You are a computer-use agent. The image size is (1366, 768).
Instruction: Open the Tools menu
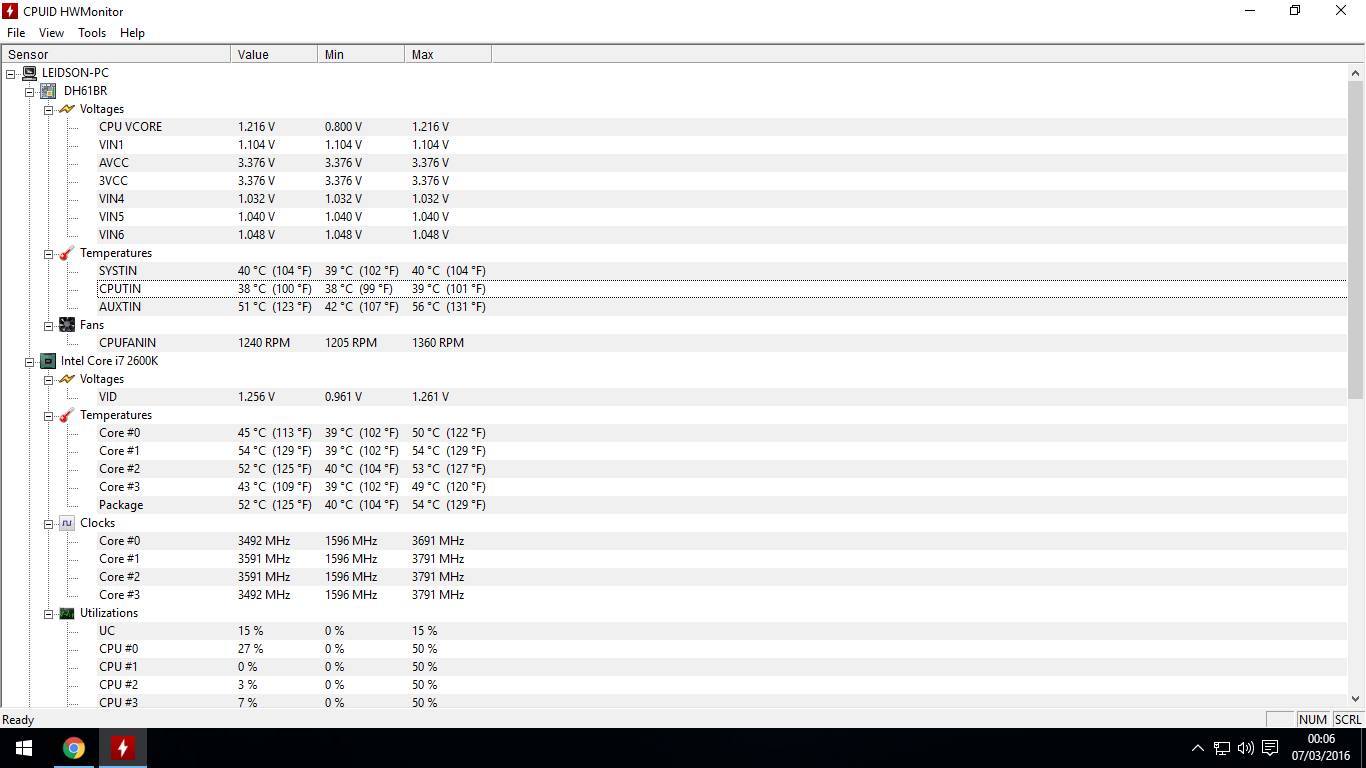click(92, 33)
